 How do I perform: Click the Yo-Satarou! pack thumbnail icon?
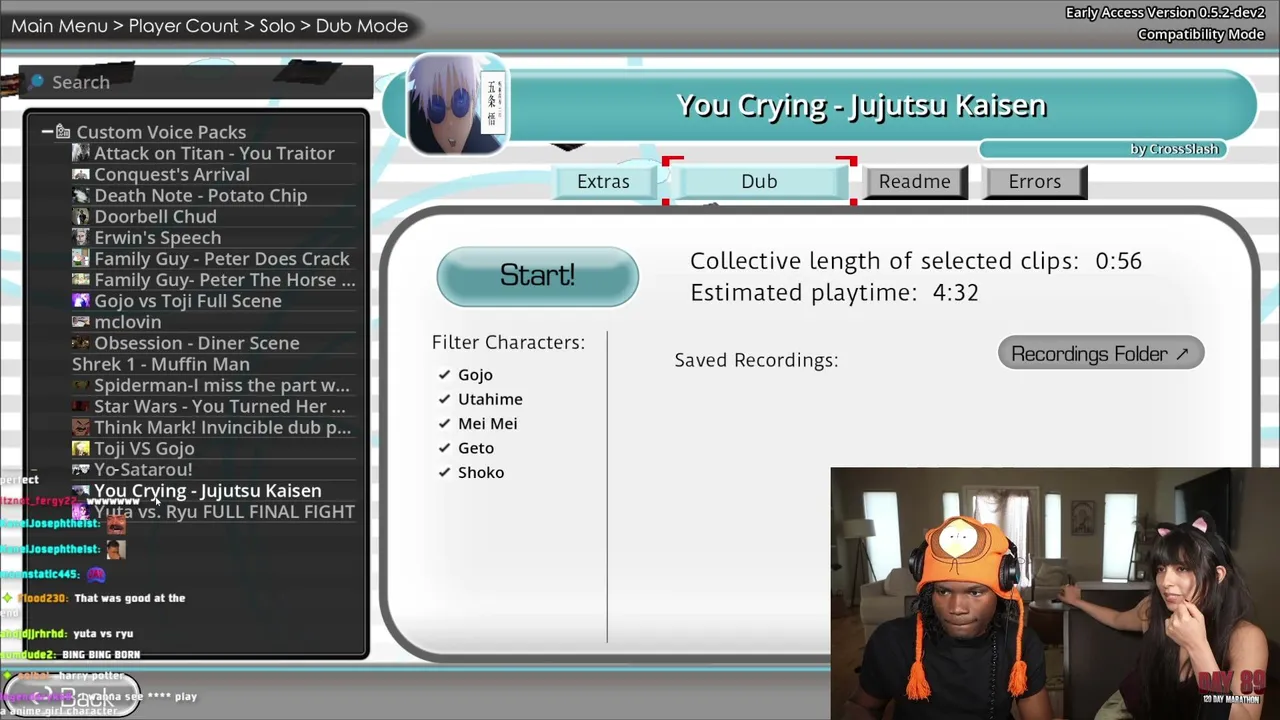pos(81,469)
